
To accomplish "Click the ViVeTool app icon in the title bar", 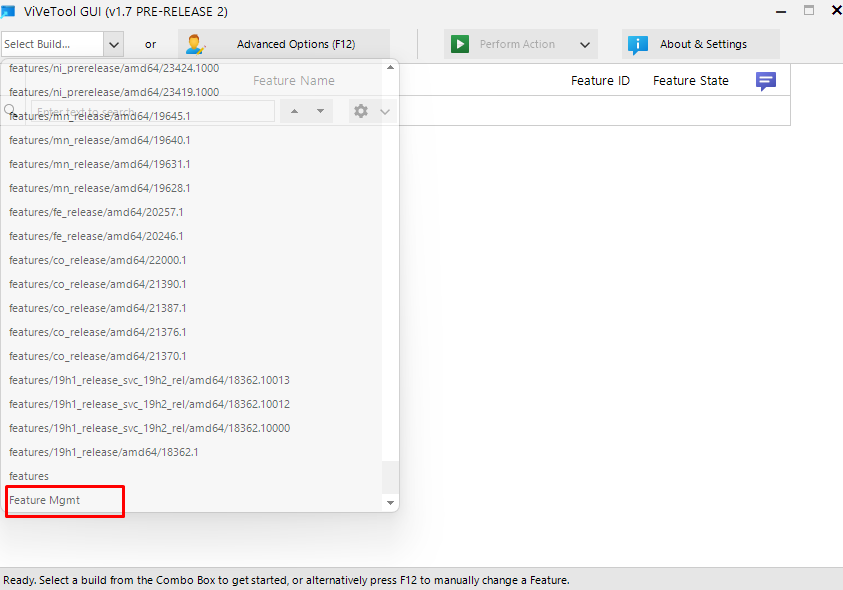I will 8,11.
